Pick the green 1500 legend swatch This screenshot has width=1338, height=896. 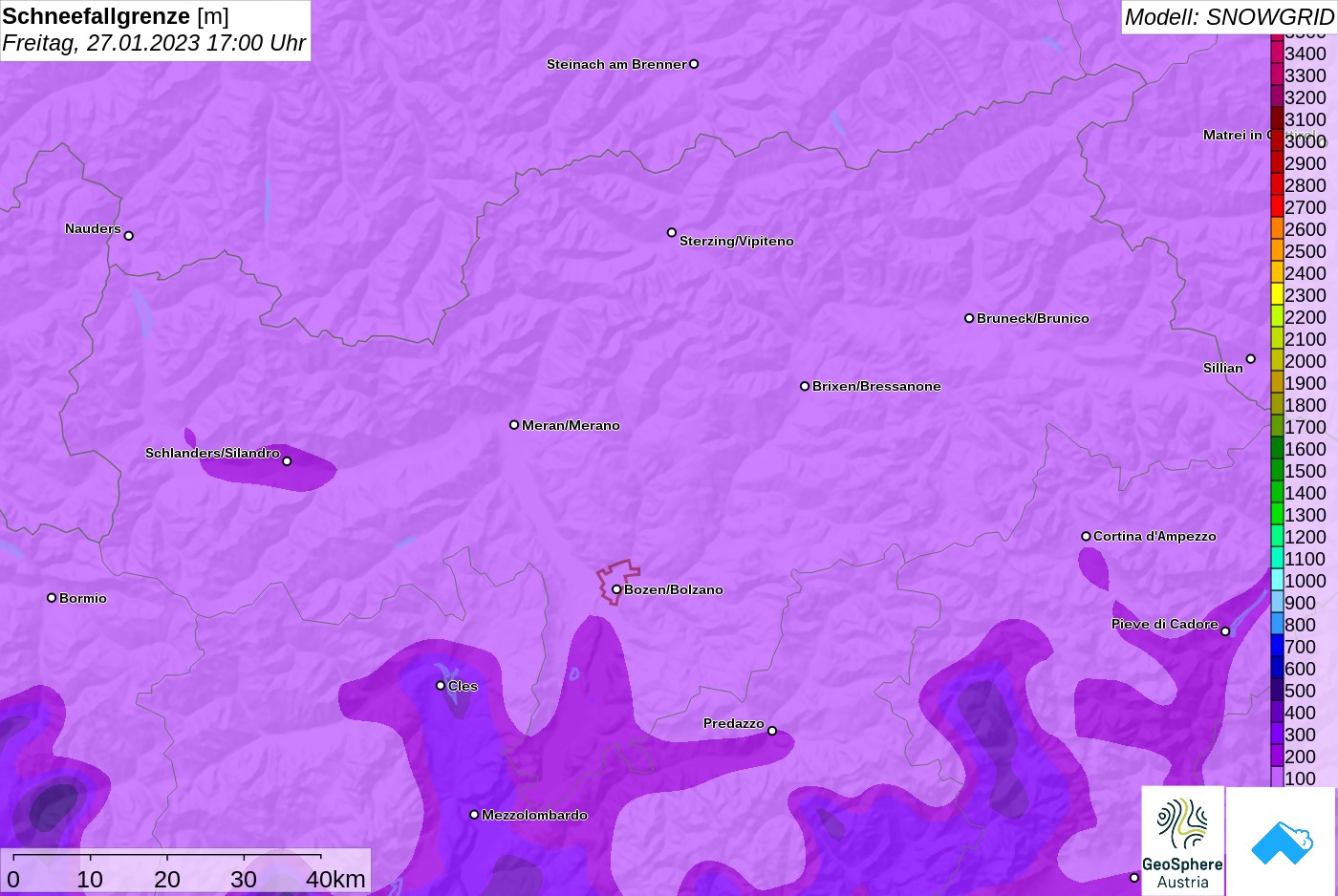coord(1277,470)
